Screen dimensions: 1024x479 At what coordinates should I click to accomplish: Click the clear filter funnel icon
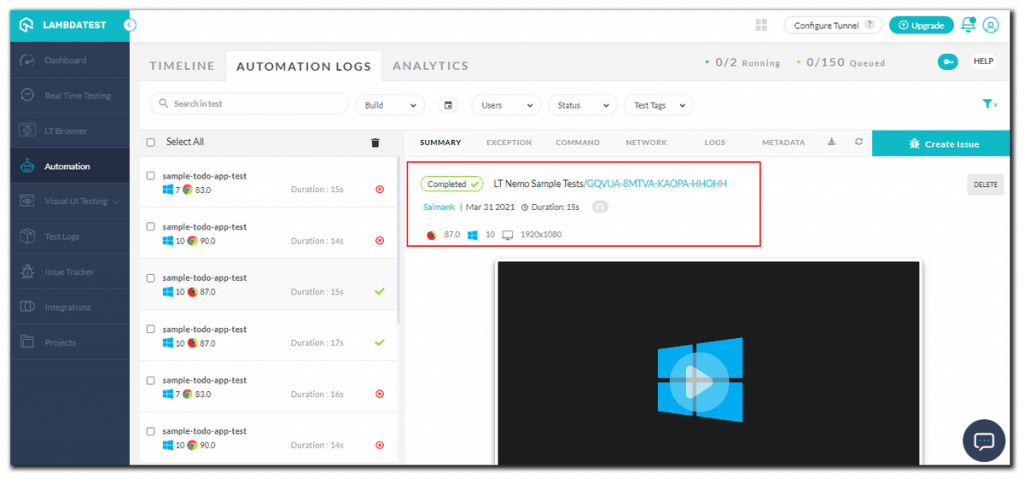989,104
